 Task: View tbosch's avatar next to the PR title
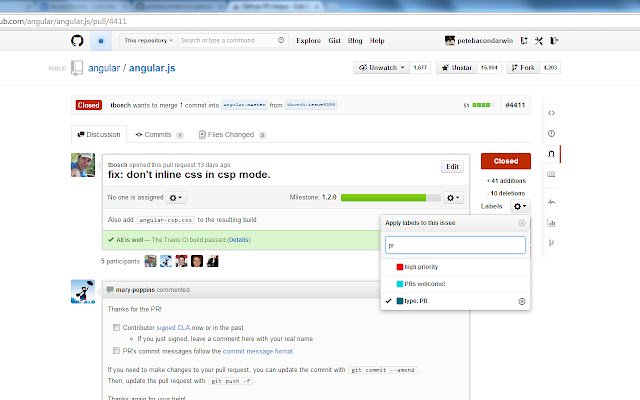tap(83, 165)
